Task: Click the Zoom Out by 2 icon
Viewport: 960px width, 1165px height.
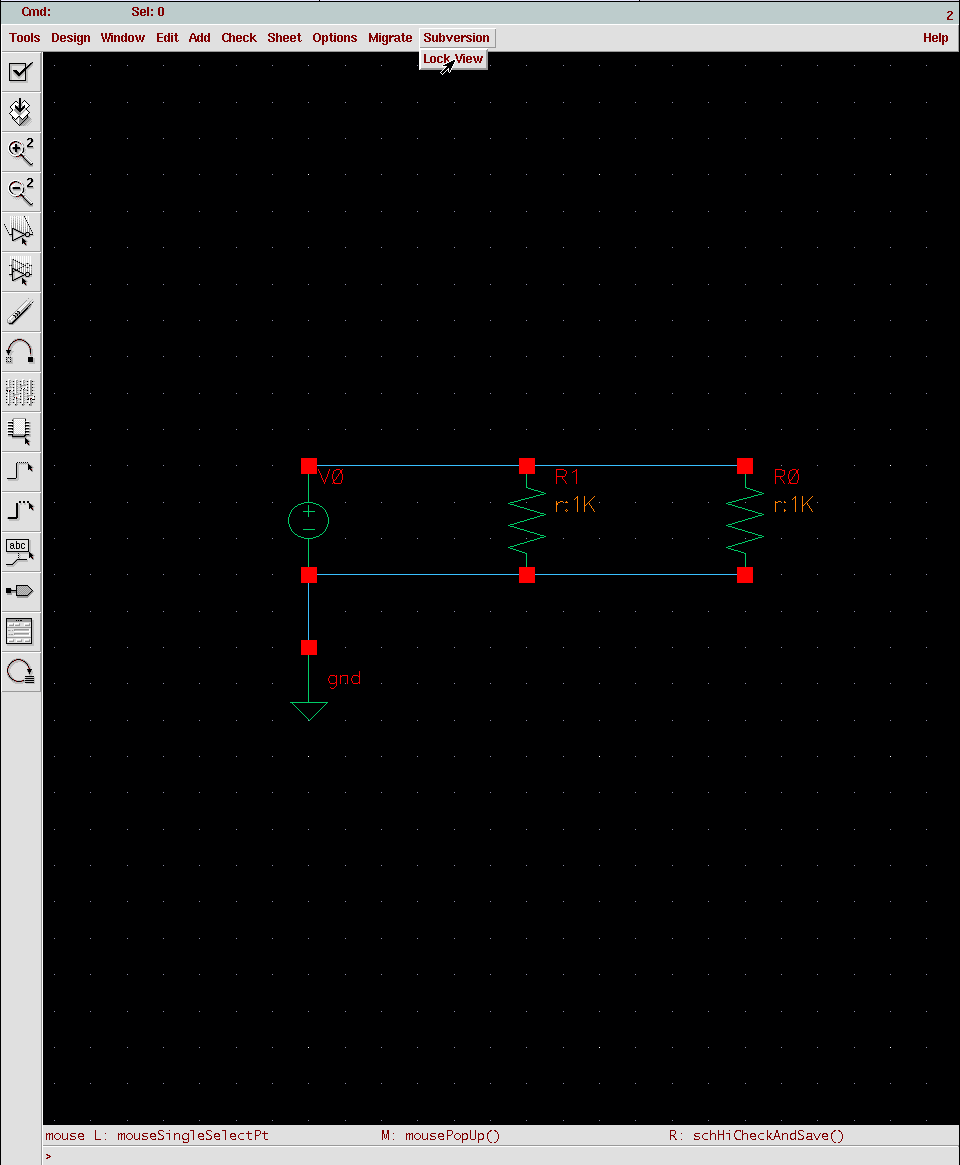Action: (20, 192)
